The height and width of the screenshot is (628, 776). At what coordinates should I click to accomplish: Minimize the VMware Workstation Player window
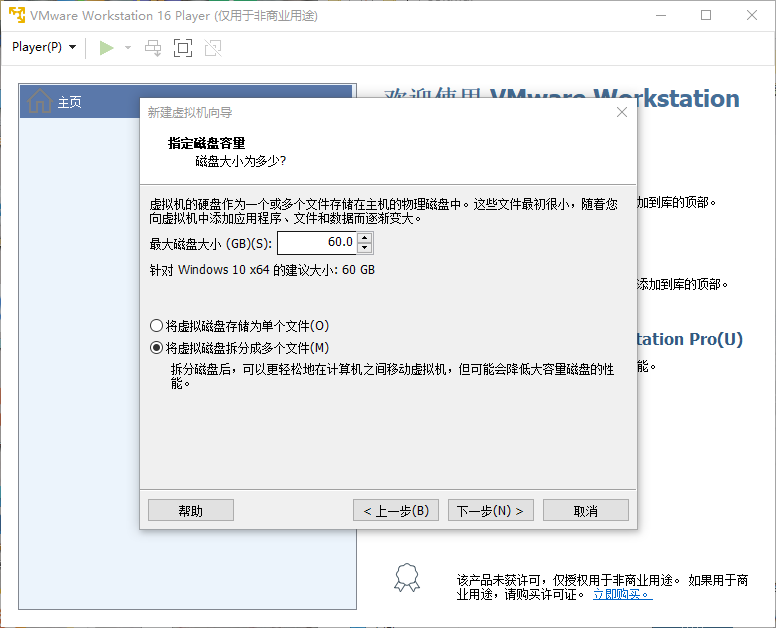pyautogui.click(x=661, y=15)
